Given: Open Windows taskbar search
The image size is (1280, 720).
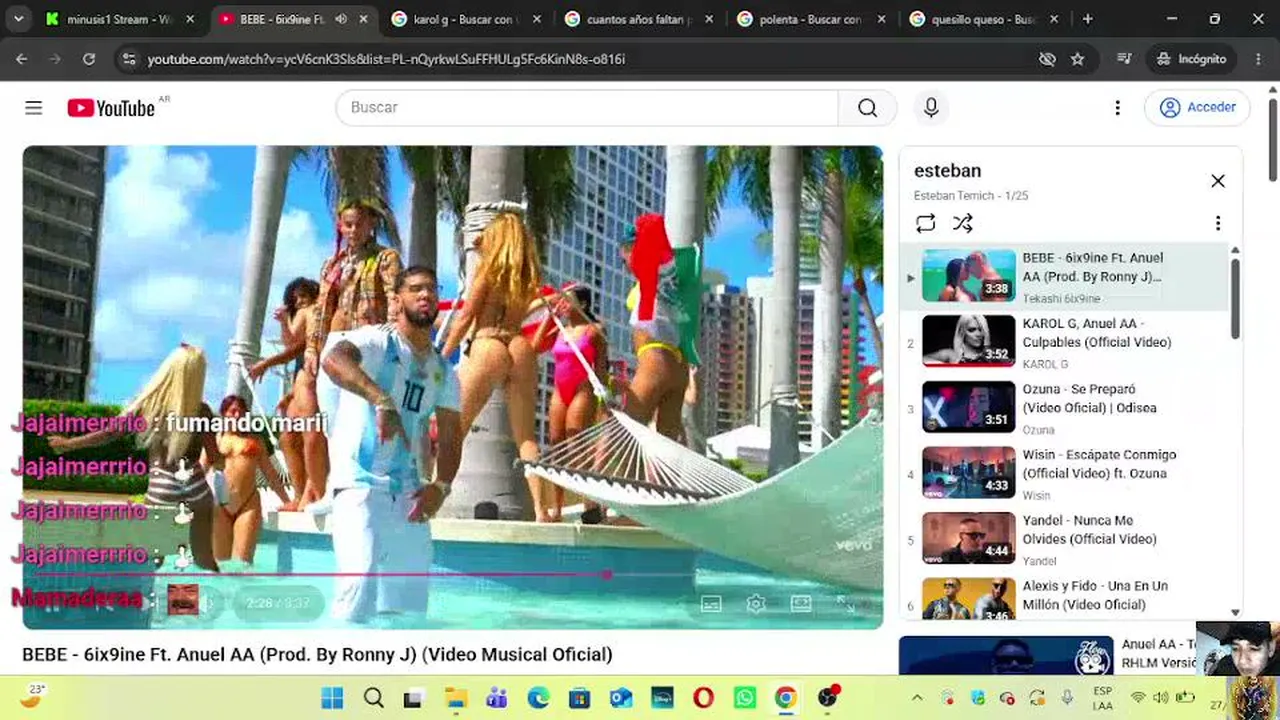Looking at the screenshot, I should tap(373, 698).
